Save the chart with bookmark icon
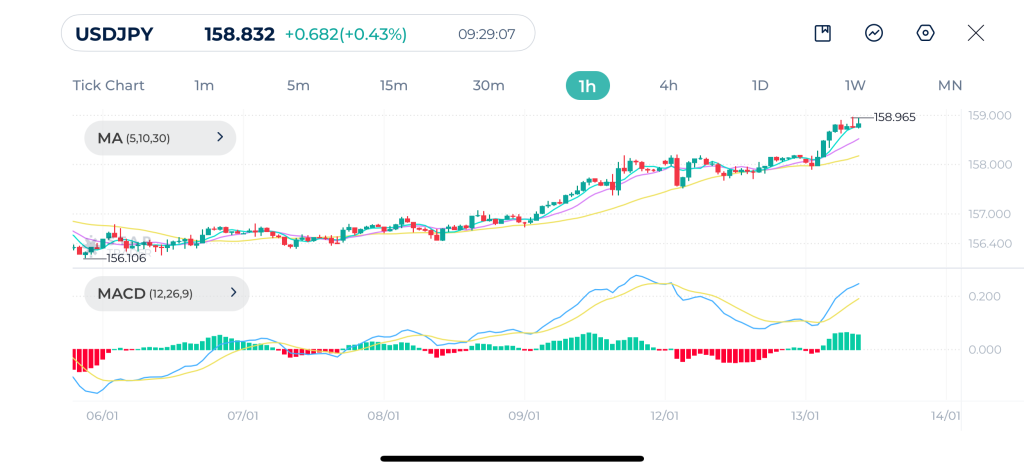 [x=823, y=33]
